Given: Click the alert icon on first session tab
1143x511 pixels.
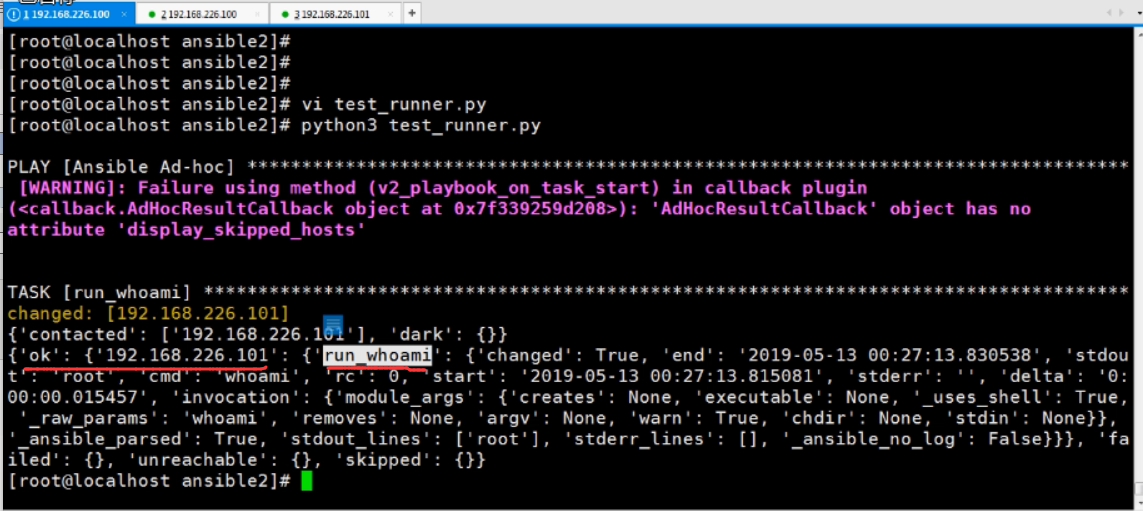Looking at the screenshot, I should pyautogui.click(x=15, y=14).
